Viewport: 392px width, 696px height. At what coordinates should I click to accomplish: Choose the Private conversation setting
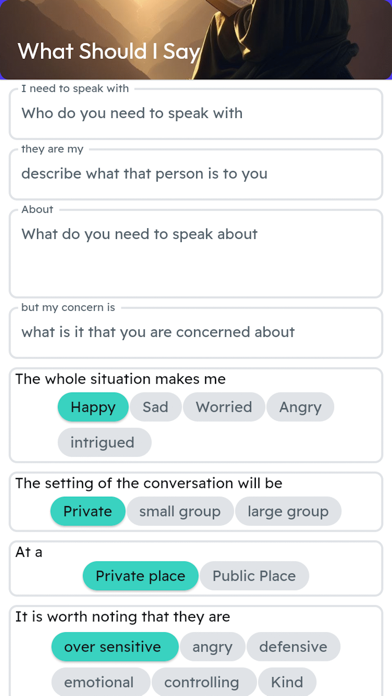tap(88, 511)
